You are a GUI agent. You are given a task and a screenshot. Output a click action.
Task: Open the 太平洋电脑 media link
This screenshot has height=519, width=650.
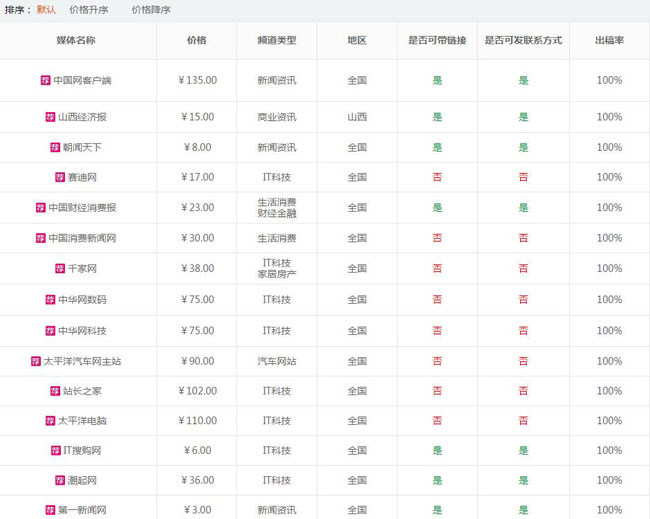point(82,421)
